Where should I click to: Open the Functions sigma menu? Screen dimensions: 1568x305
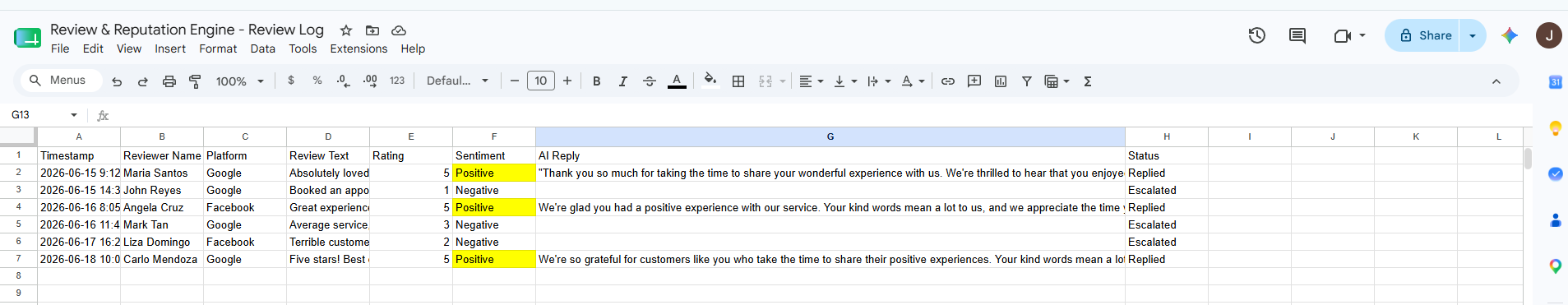tap(1088, 81)
